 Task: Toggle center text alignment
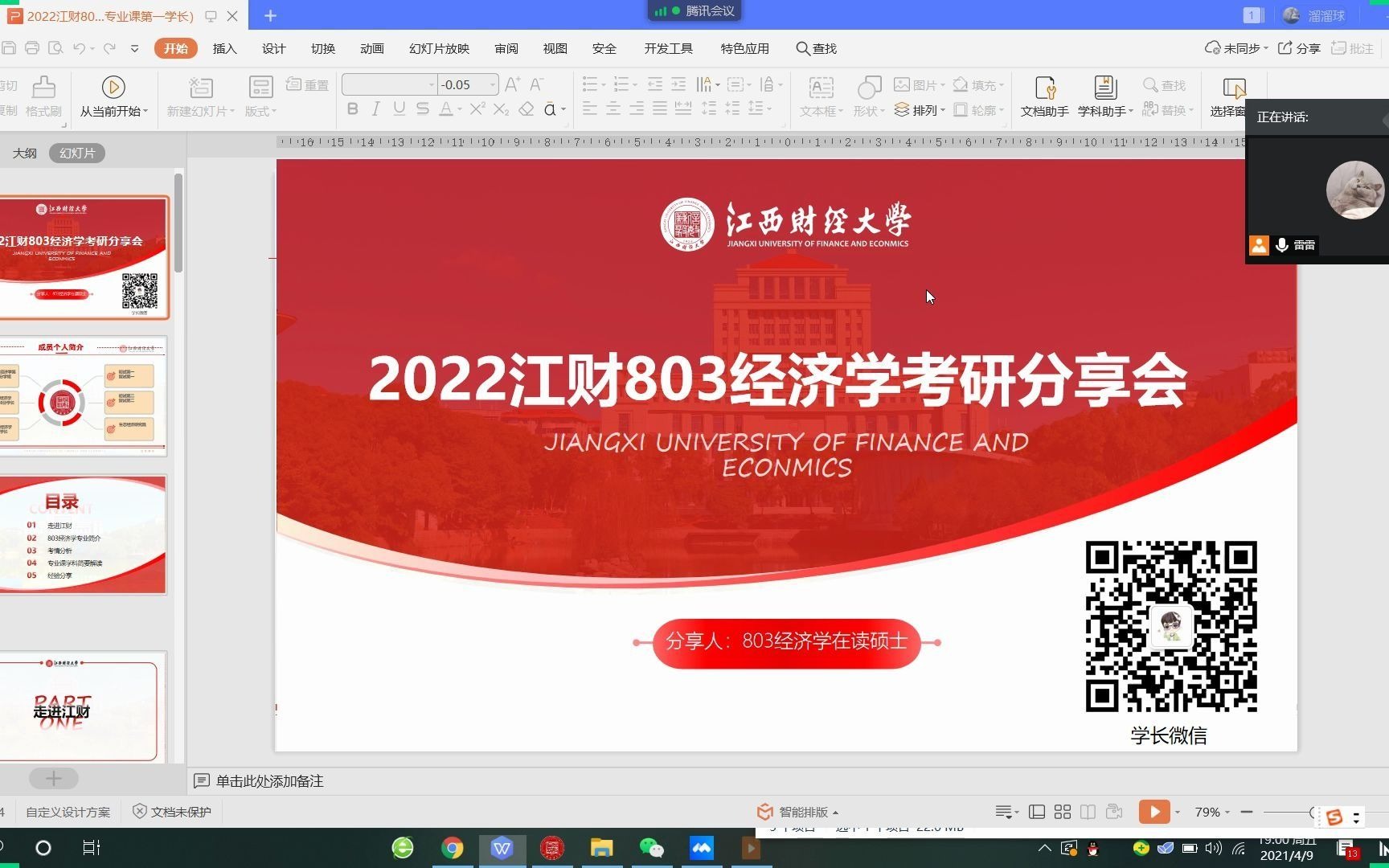click(x=613, y=108)
